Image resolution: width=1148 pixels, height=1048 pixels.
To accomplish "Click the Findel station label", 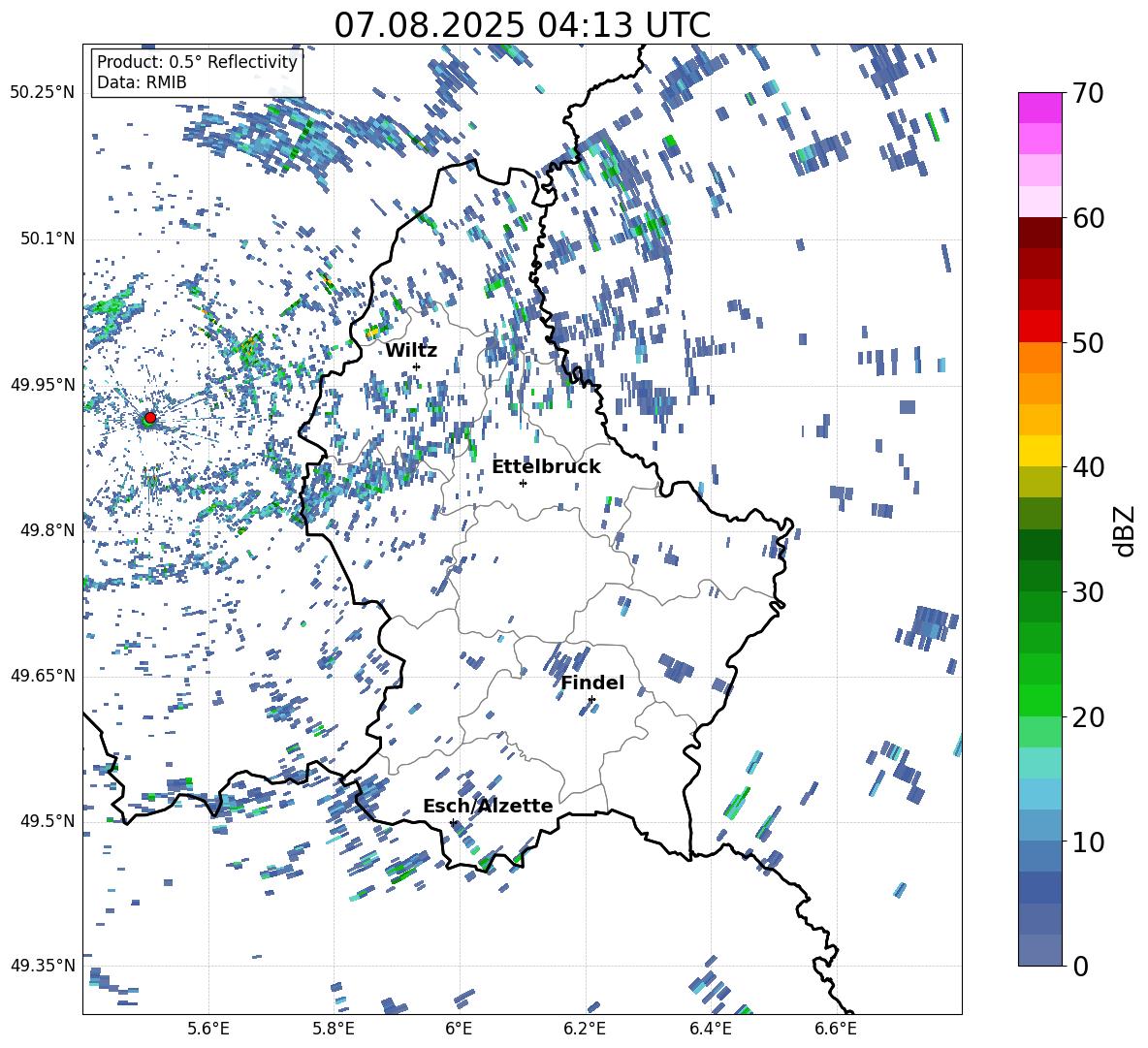I will (x=592, y=683).
